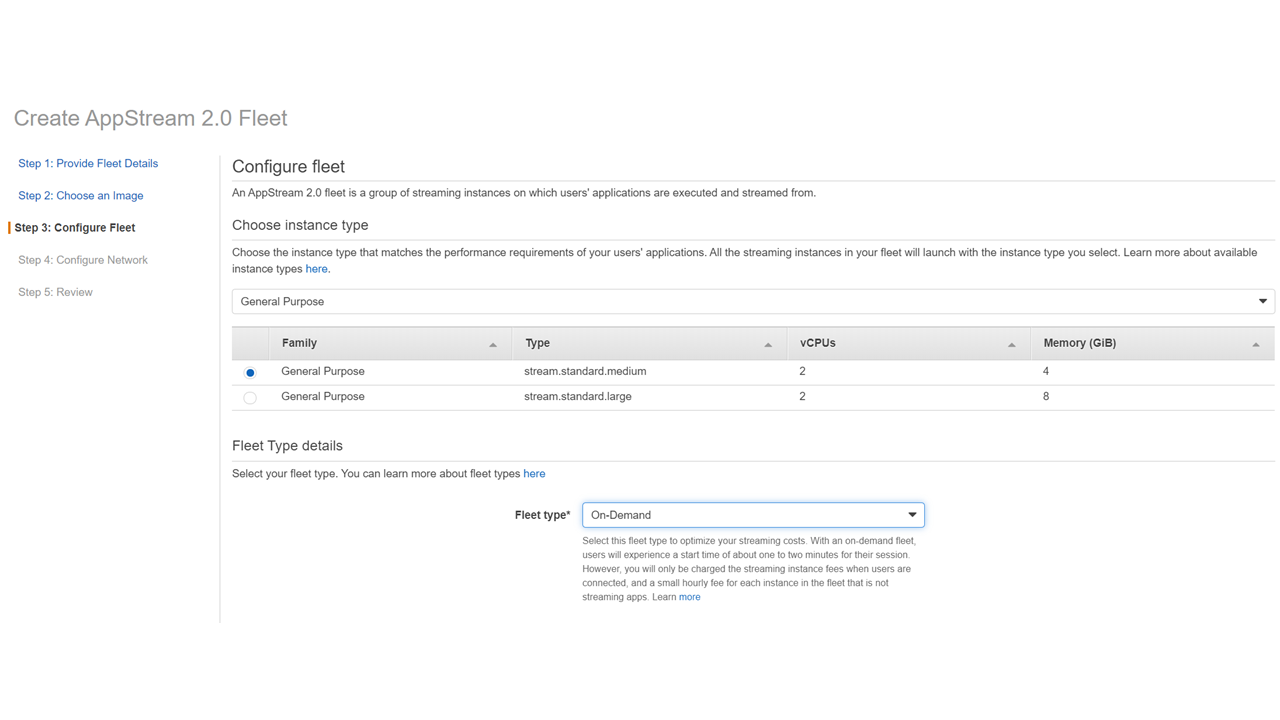Jump to Step 5: Review

[x=55, y=292]
